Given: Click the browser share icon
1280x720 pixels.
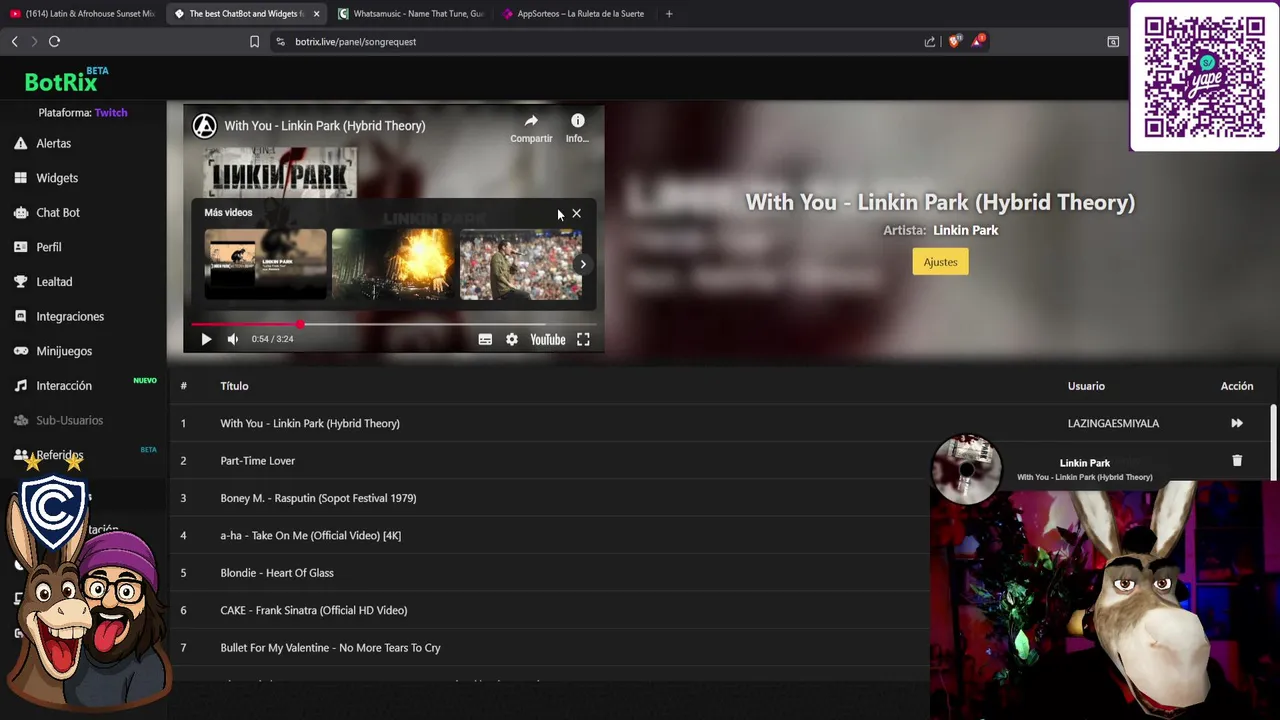Looking at the screenshot, I should coord(930,42).
